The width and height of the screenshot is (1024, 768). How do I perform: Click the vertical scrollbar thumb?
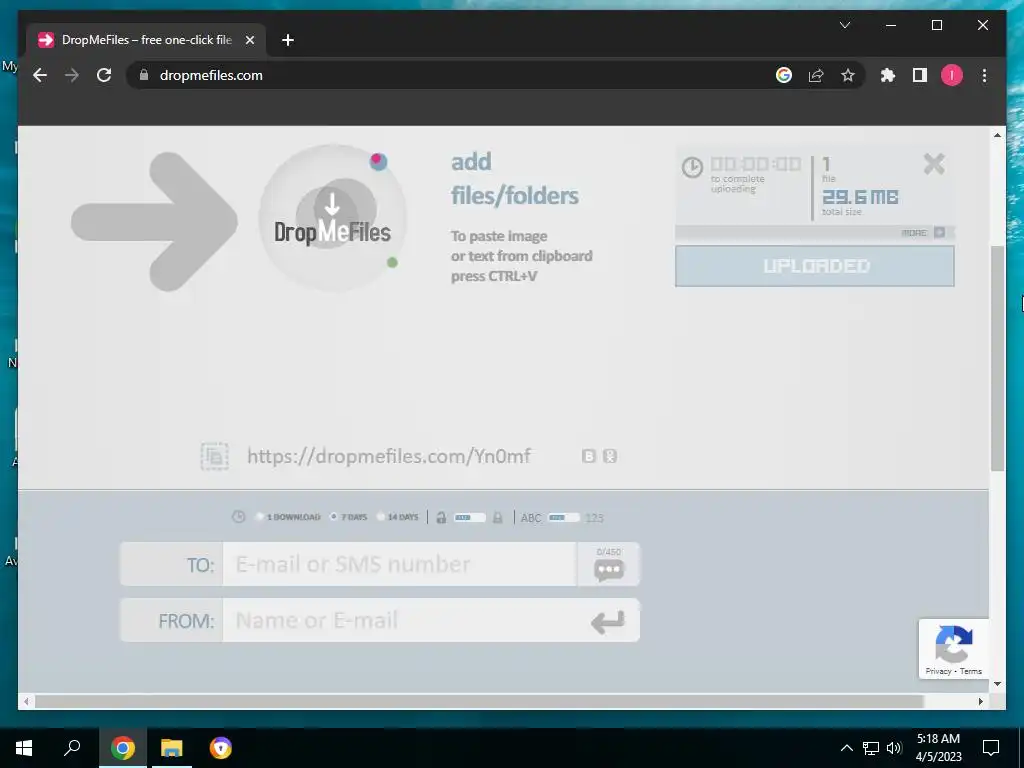point(997,358)
